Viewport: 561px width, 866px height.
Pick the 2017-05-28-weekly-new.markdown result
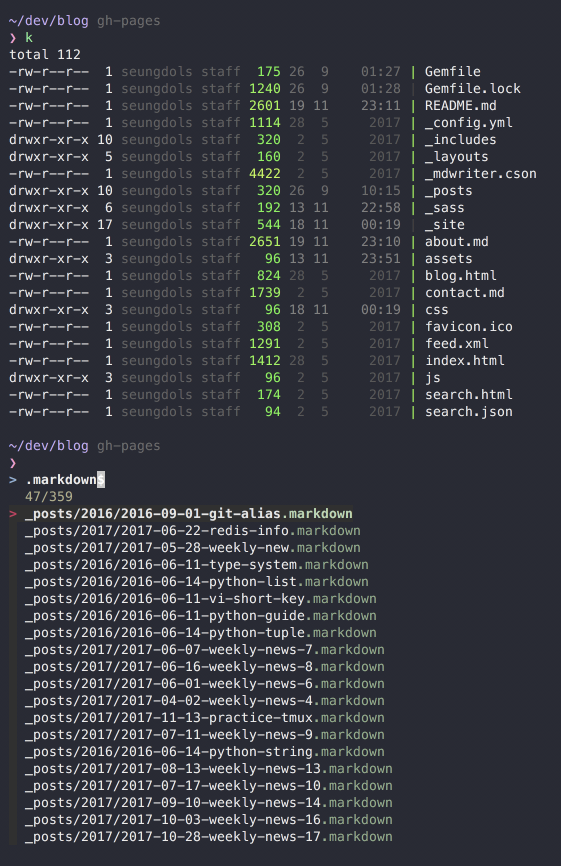click(193, 548)
